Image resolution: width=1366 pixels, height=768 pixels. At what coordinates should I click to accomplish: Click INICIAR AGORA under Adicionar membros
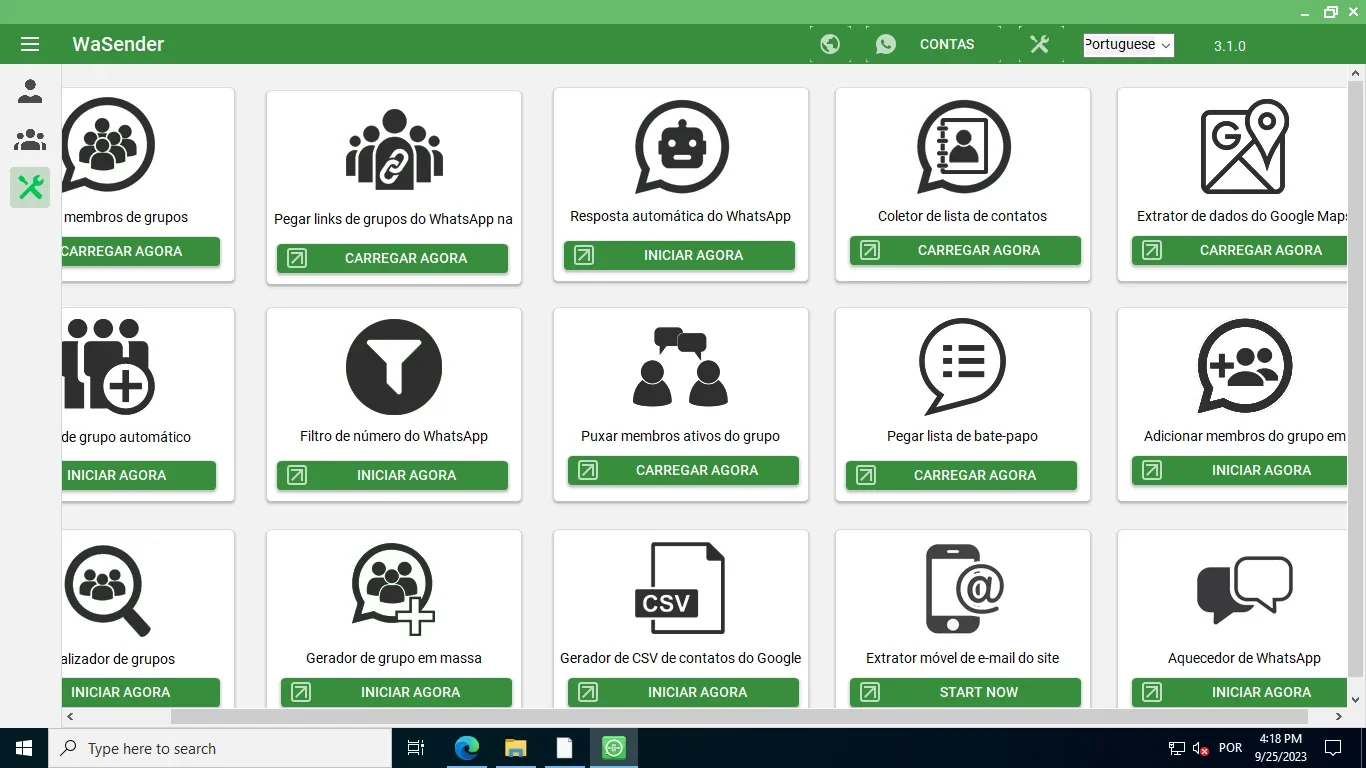tap(1240, 470)
